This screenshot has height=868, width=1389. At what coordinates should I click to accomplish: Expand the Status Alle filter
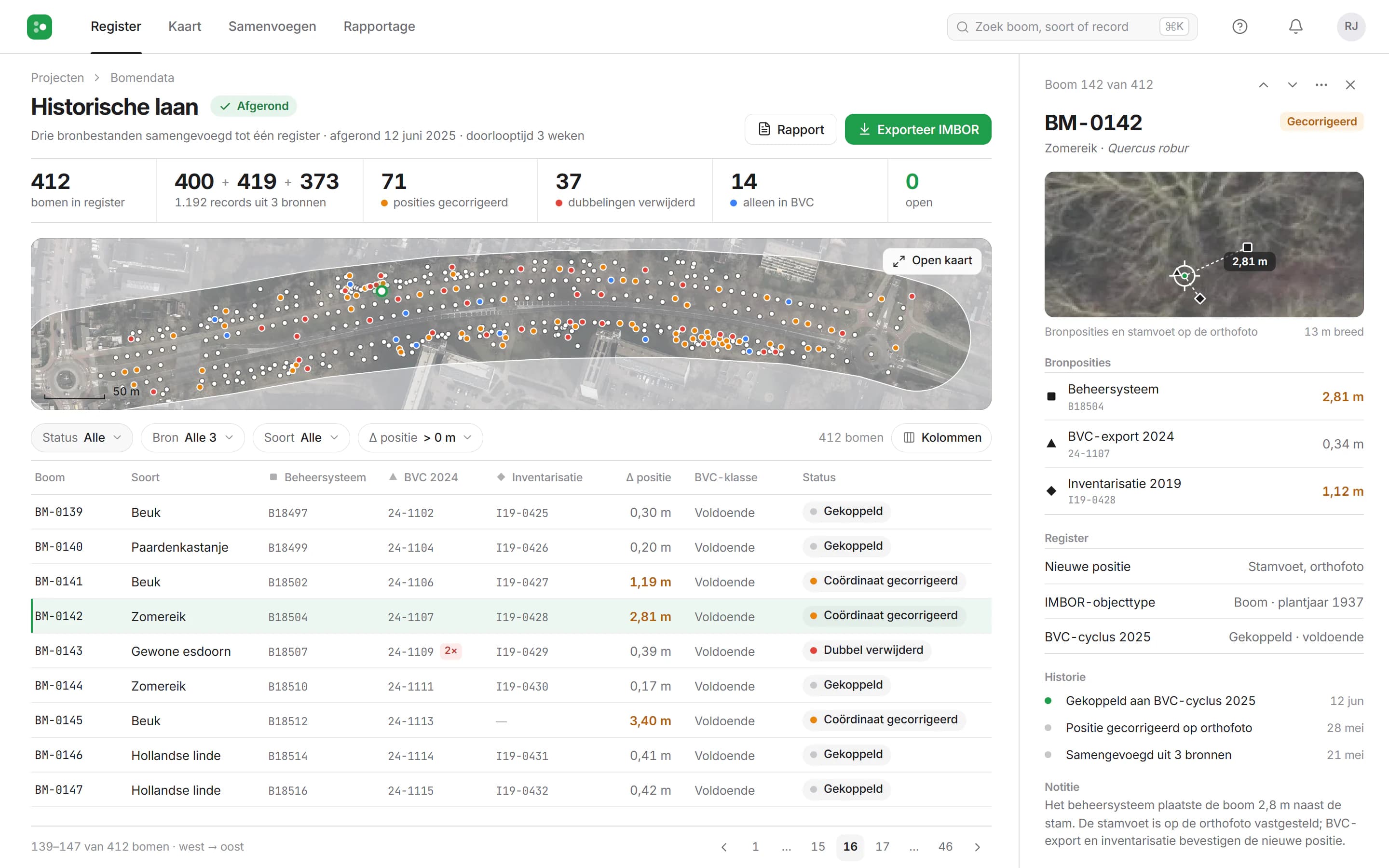pos(82,437)
